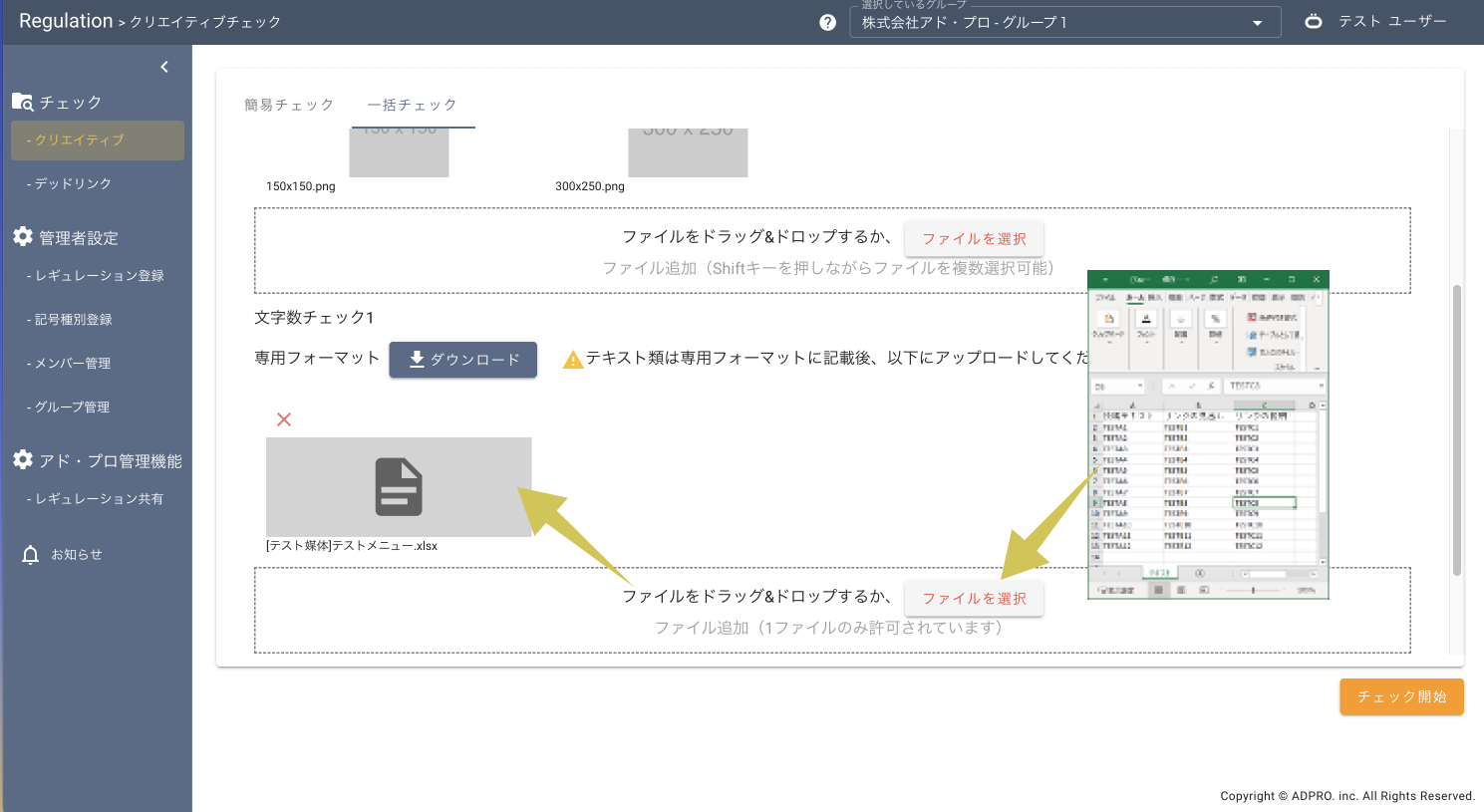
Task: Click the vertical scrollbar in the content panel
Action: pyautogui.click(x=1456, y=428)
